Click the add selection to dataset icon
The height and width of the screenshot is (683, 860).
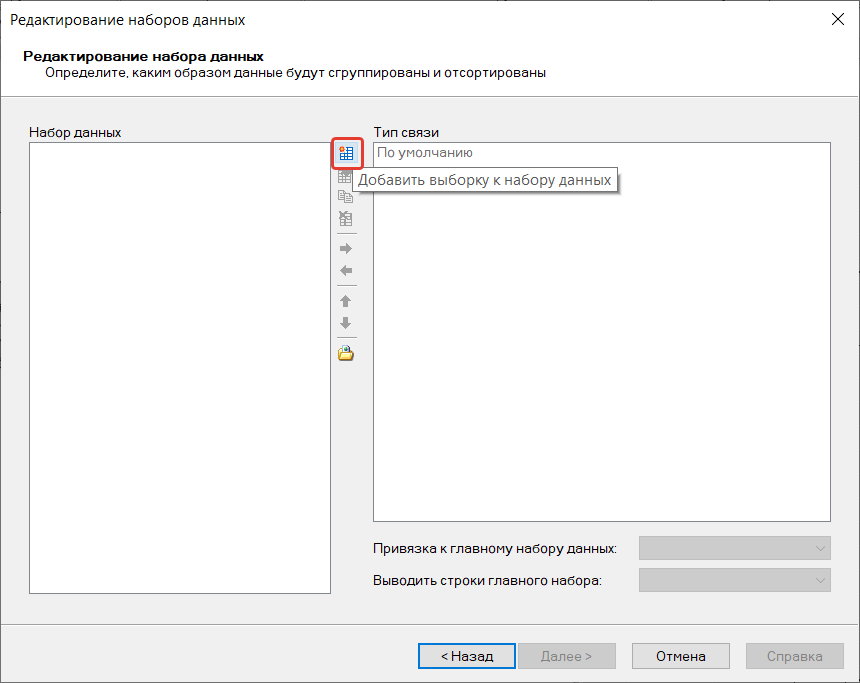[x=346, y=153]
